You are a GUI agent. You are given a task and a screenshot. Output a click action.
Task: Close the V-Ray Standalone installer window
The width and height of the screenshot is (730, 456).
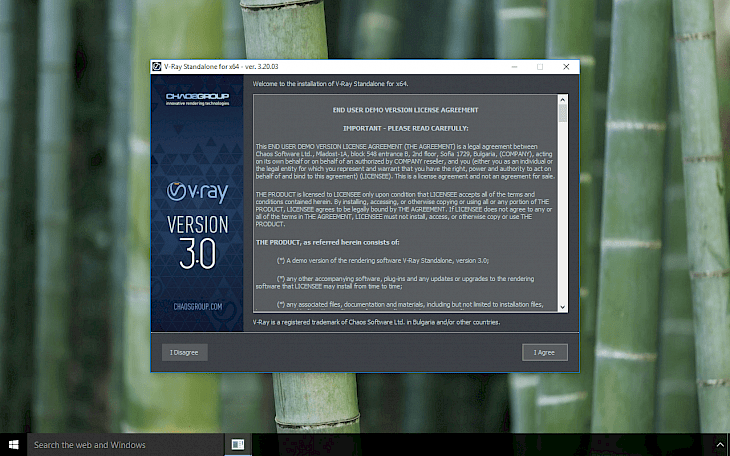(566, 67)
